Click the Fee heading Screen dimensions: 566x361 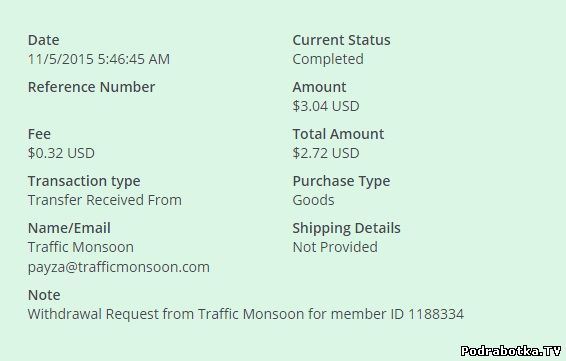pyautogui.click(x=39, y=134)
